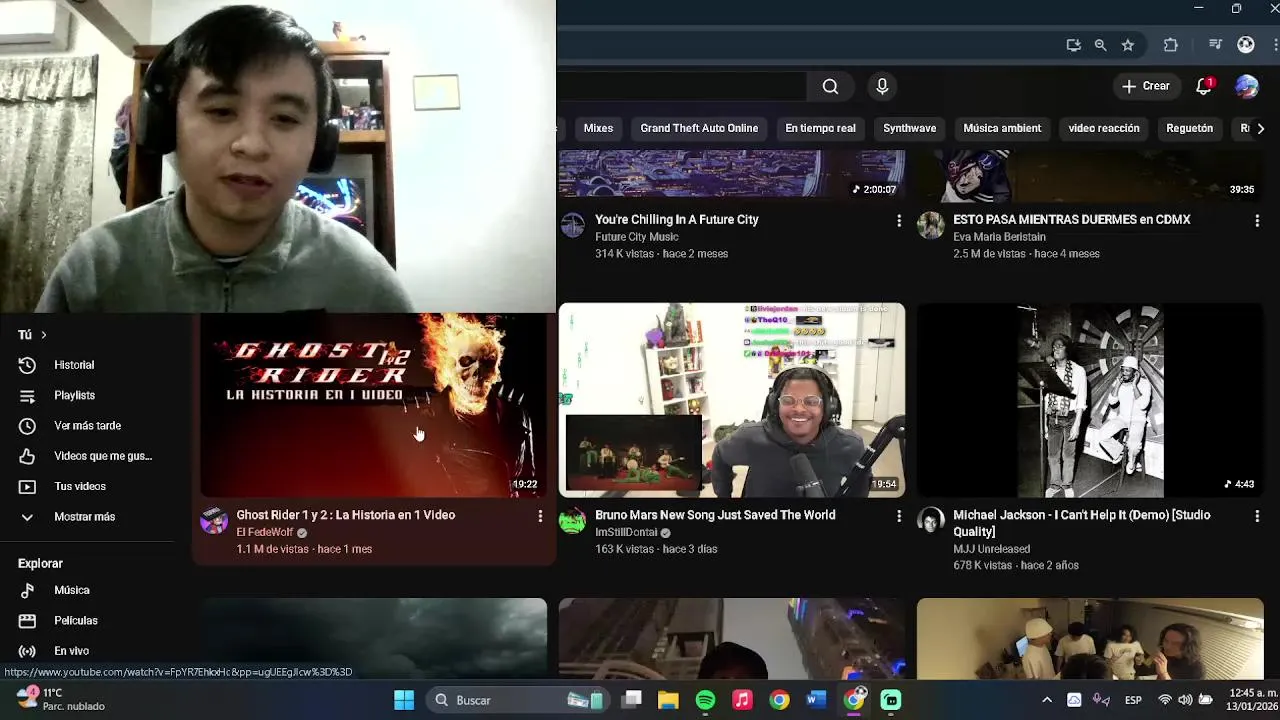Click the zoom magnifier icon in address bar

[x=1100, y=45]
